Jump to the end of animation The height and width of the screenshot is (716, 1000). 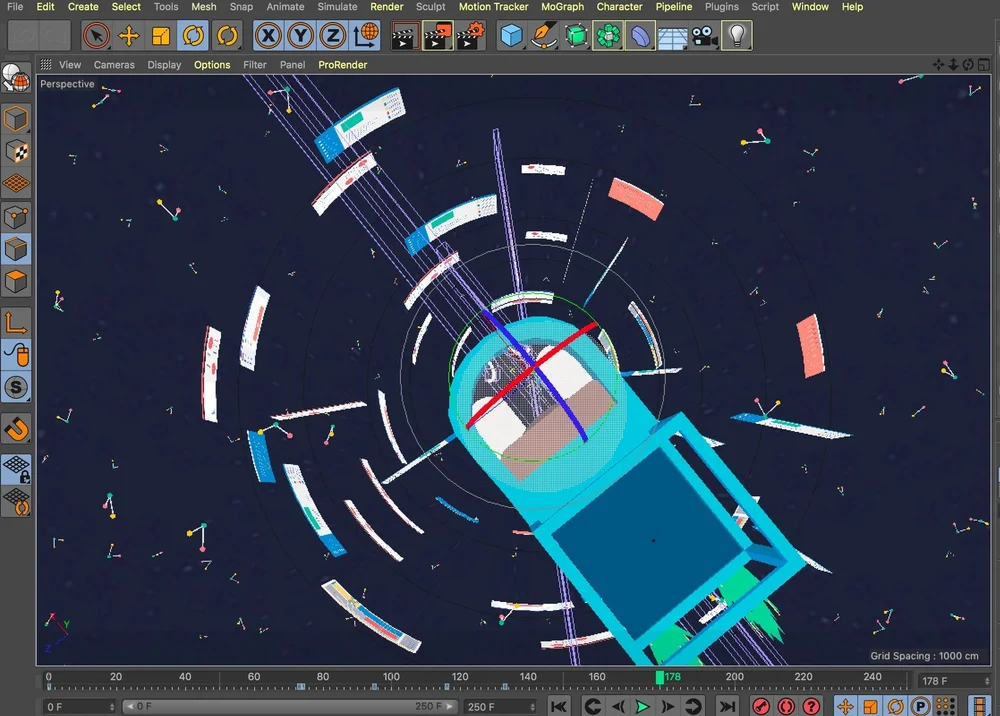(x=726, y=707)
